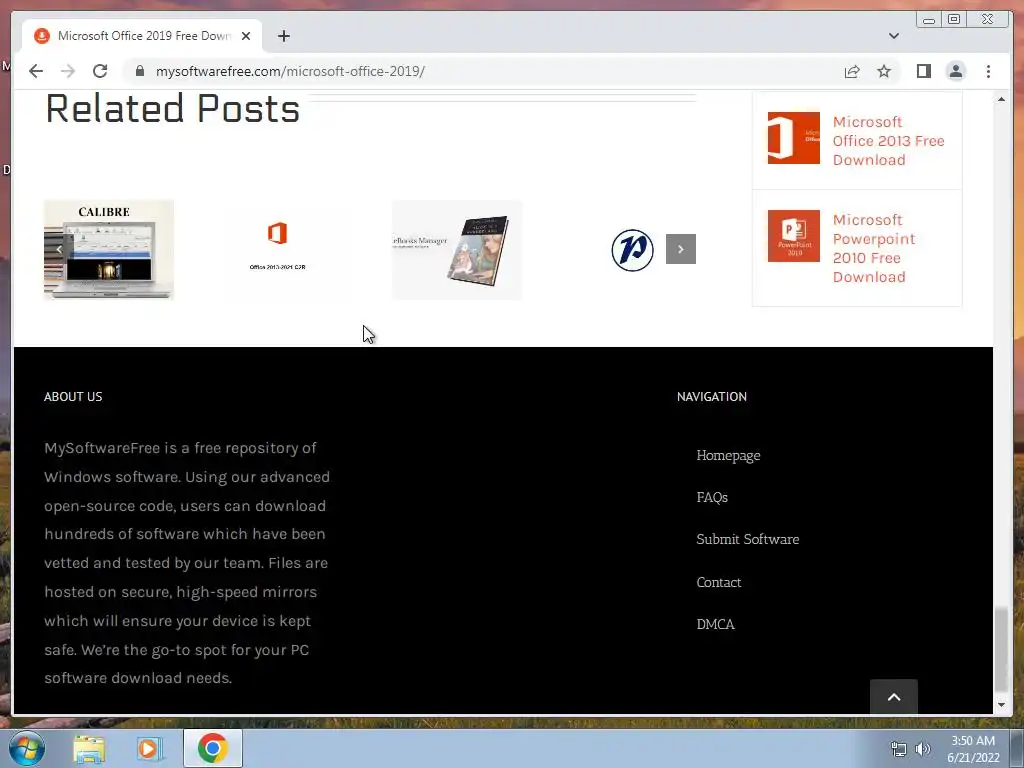The height and width of the screenshot is (768, 1024).
Task: Go to Homepage in footer navigation
Action: [x=728, y=455]
